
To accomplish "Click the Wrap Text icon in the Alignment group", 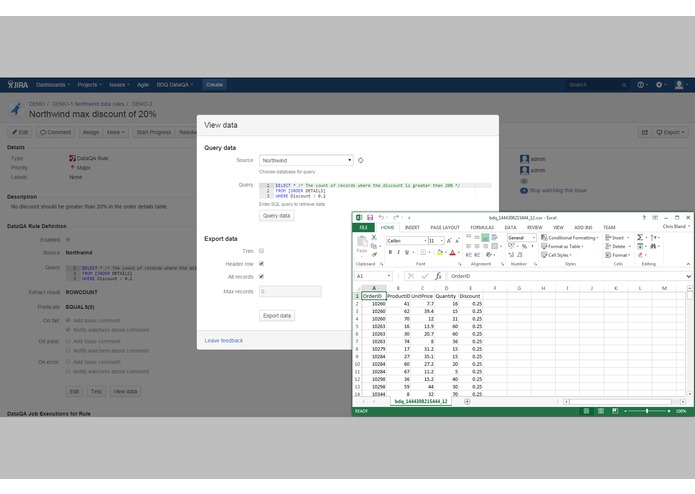I will pos(495,237).
